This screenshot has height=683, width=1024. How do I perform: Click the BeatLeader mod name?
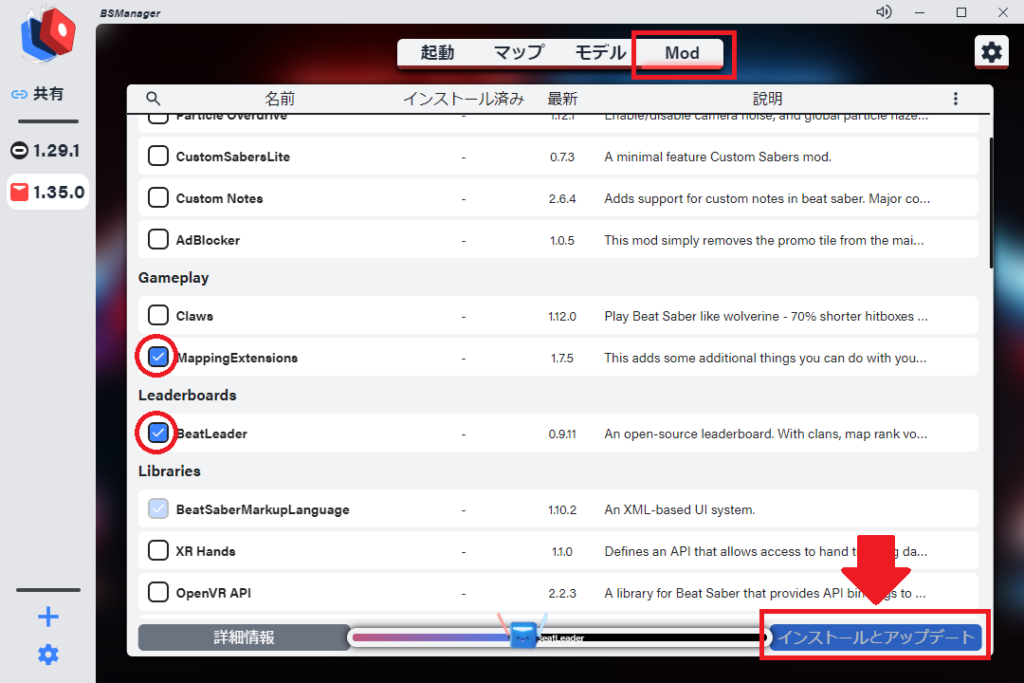[212, 434]
